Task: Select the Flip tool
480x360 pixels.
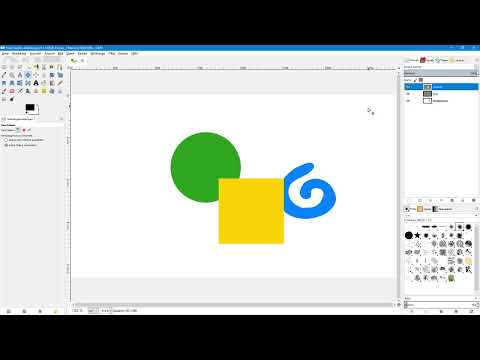Action: (x=20, y=83)
